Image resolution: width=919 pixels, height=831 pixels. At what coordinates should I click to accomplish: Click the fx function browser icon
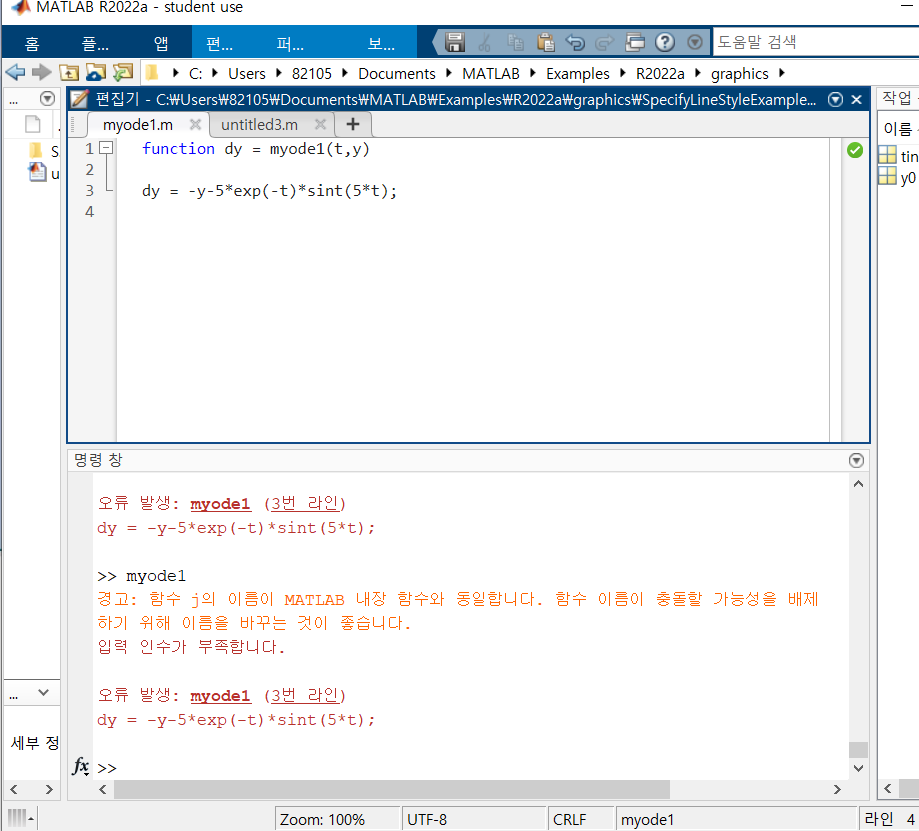pos(81,766)
